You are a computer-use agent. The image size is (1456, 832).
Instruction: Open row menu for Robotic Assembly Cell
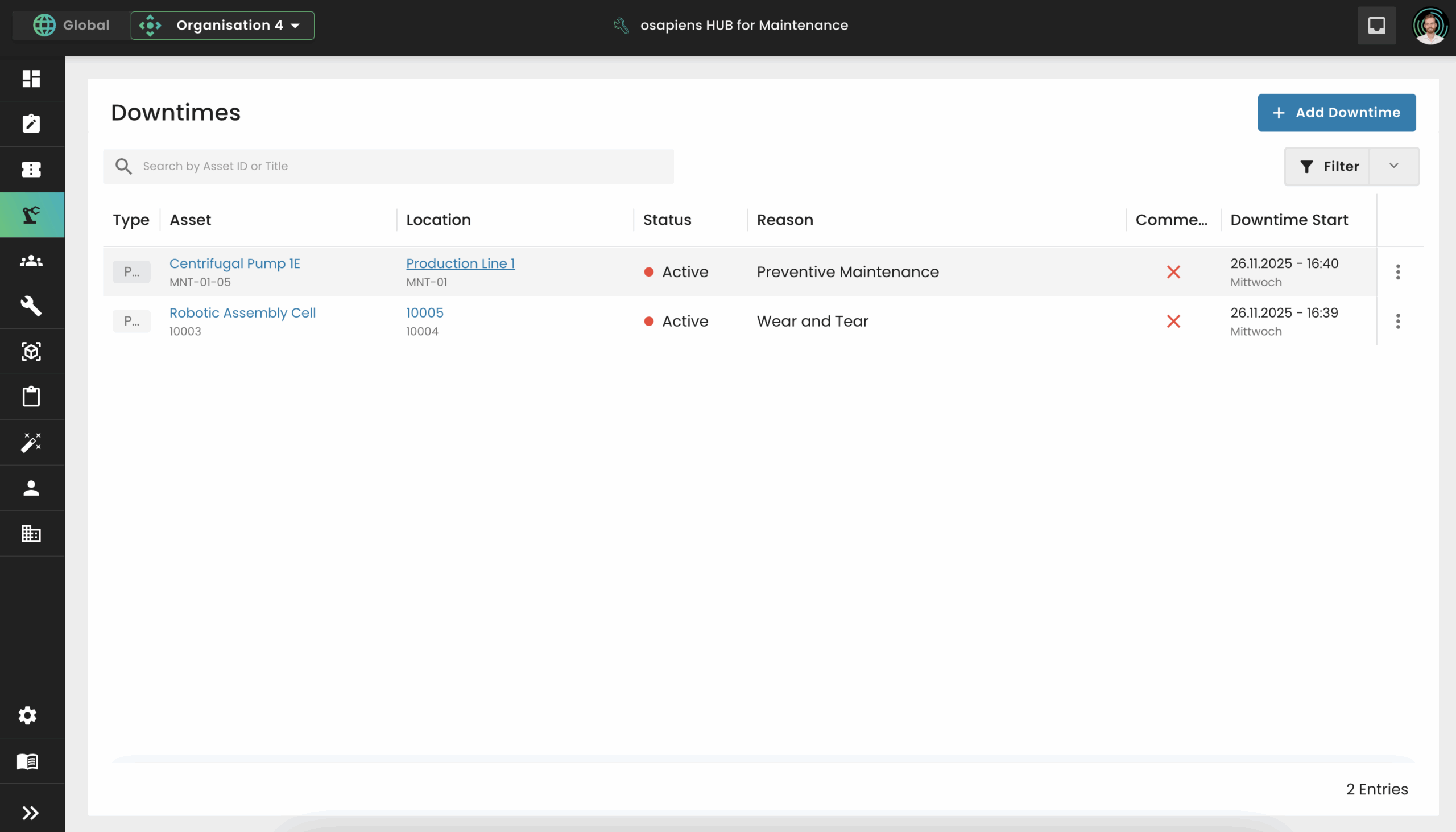tap(1398, 321)
